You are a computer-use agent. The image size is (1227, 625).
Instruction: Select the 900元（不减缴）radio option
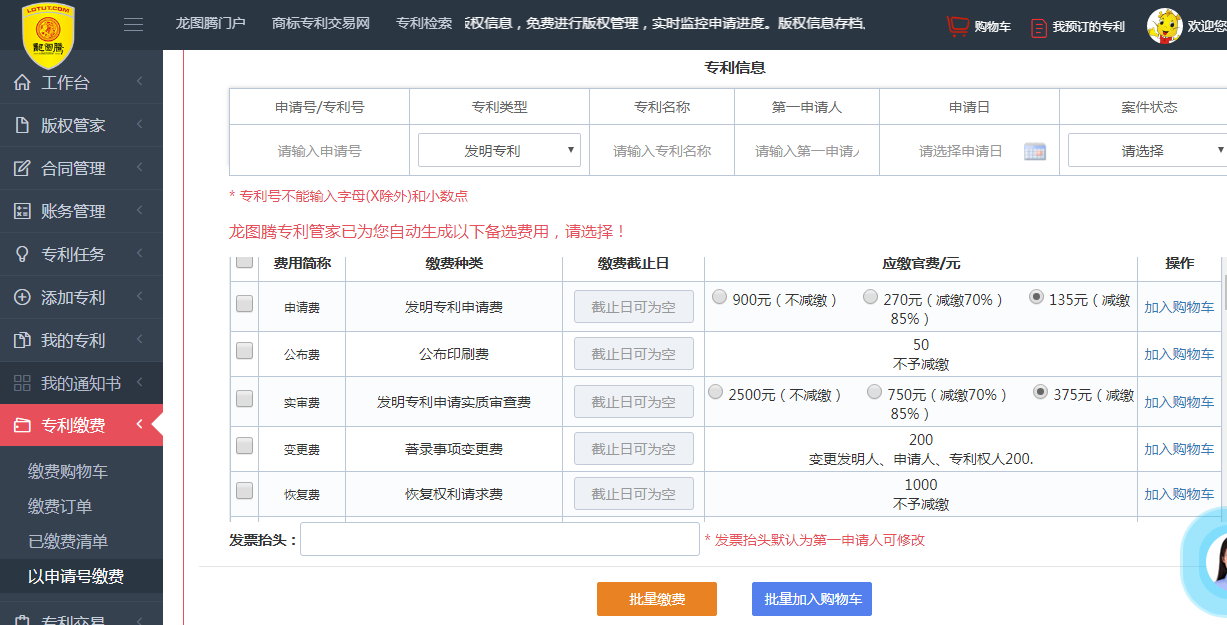[x=719, y=297]
